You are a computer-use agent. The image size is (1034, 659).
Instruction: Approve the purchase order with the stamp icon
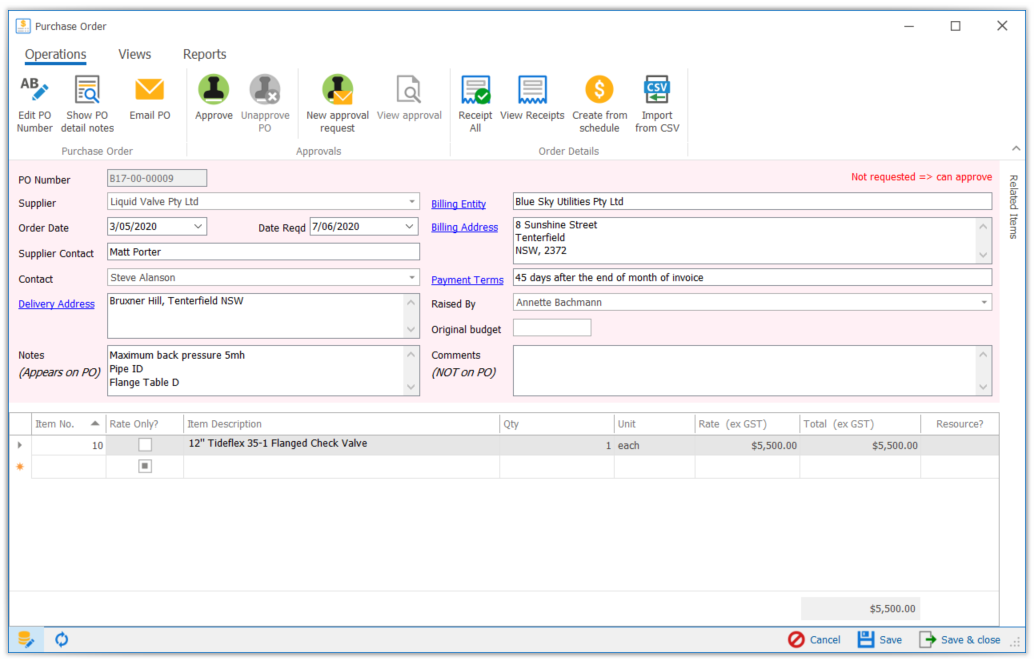tap(214, 90)
